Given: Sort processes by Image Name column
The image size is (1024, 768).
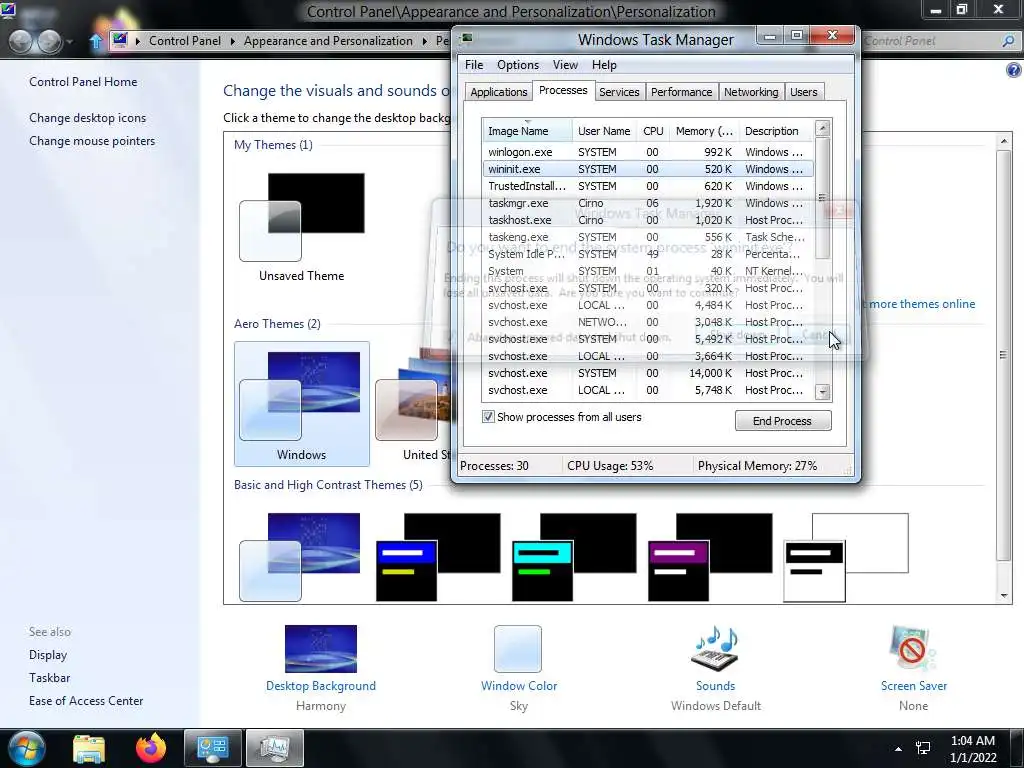Looking at the screenshot, I should tap(527, 131).
